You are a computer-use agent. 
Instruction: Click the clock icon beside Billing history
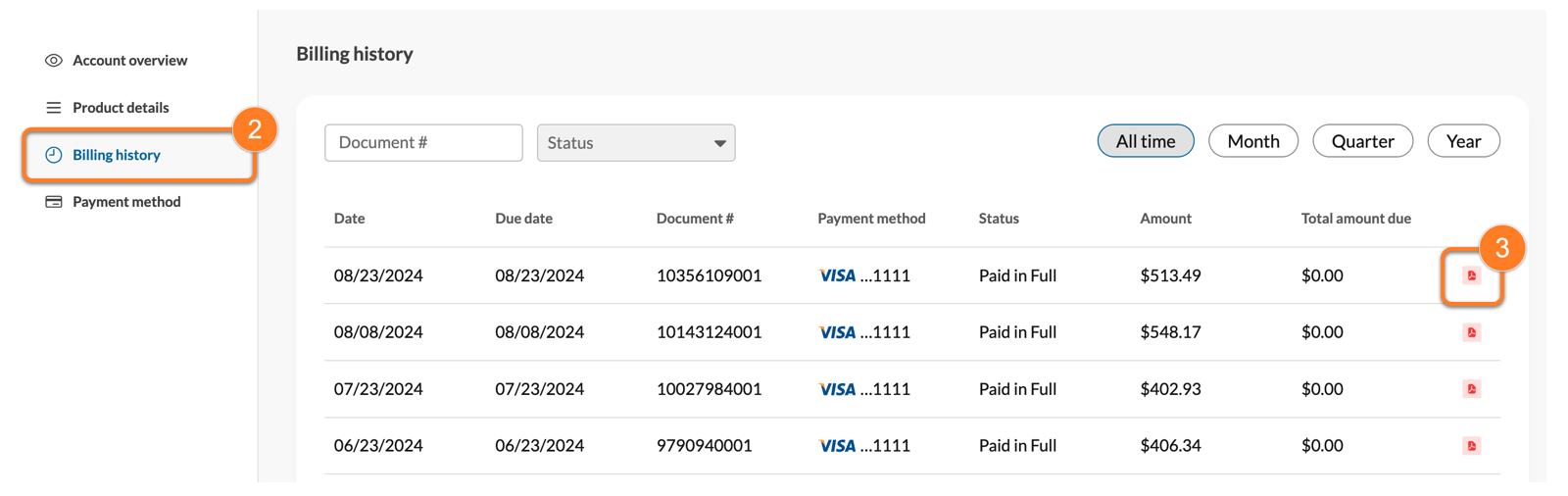54,155
